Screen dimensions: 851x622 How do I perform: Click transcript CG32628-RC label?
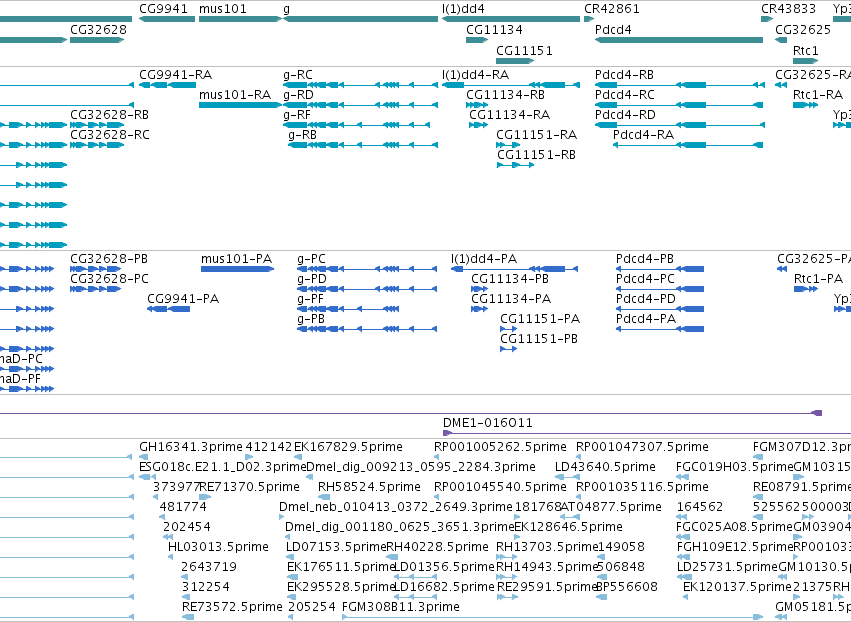[x=110, y=135]
